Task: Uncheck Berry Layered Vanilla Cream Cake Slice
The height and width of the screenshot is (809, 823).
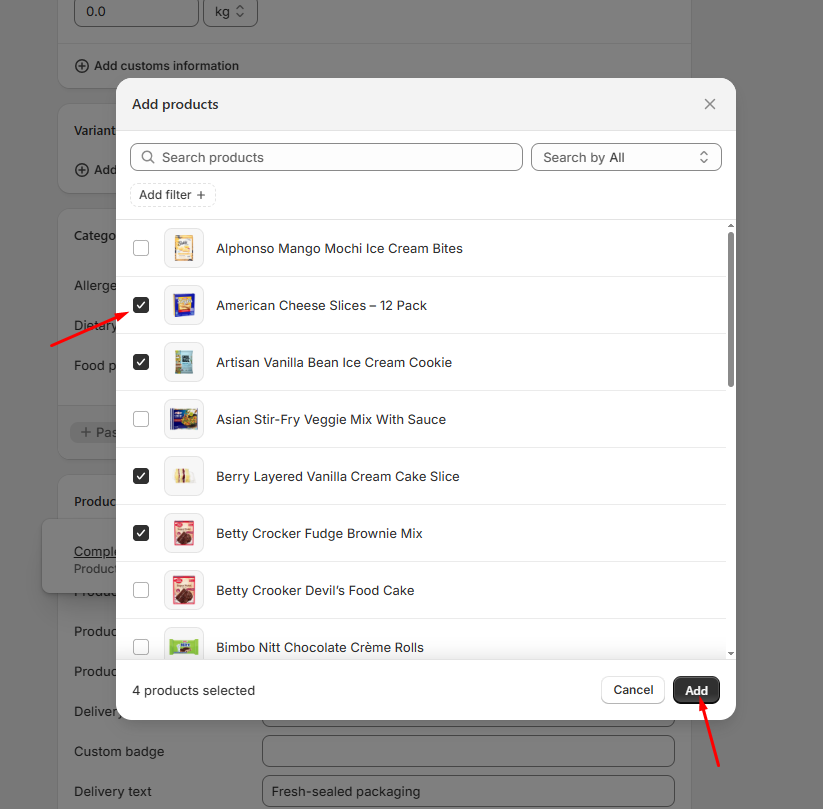Action: pyautogui.click(x=141, y=476)
